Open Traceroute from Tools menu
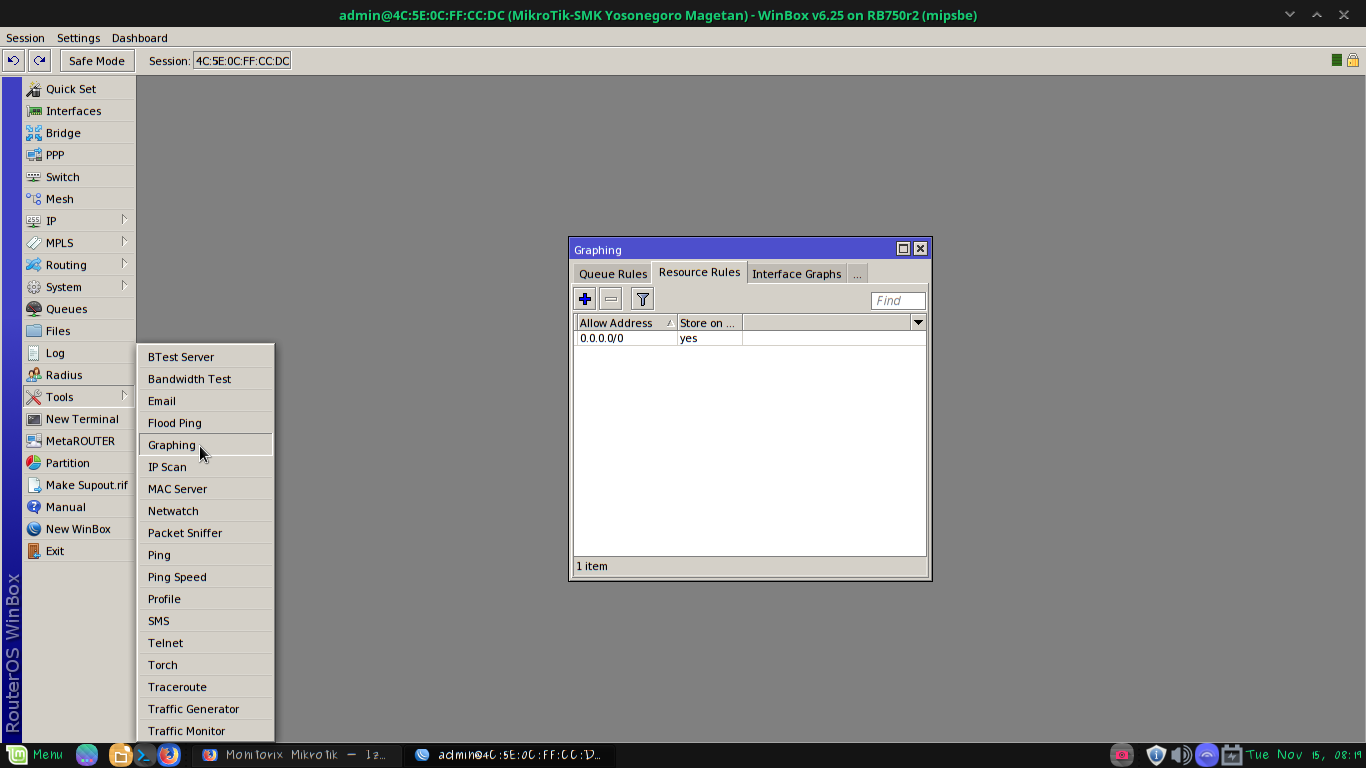 [205, 687]
